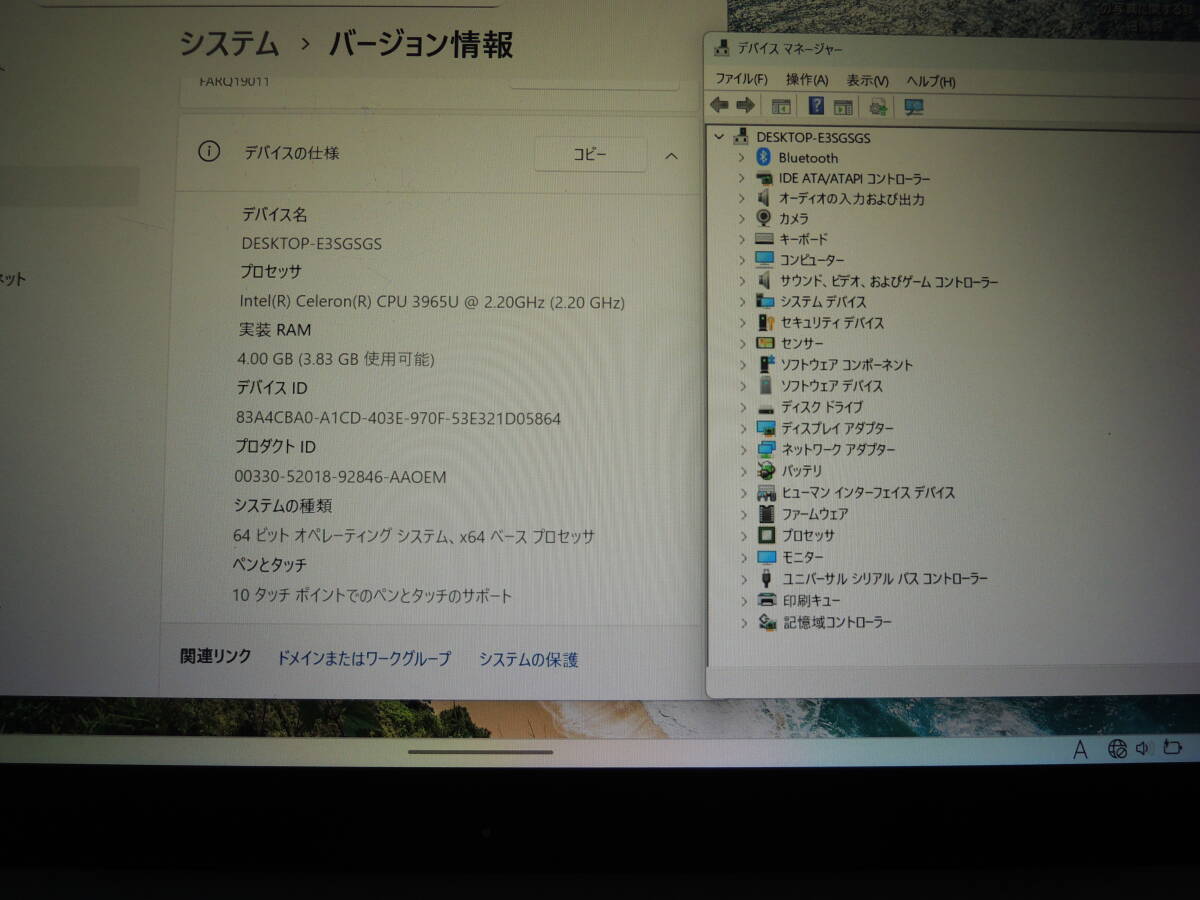Click the battery status icon in the tray
Screen dimensions: 1200x900
(x=1173, y=747)
